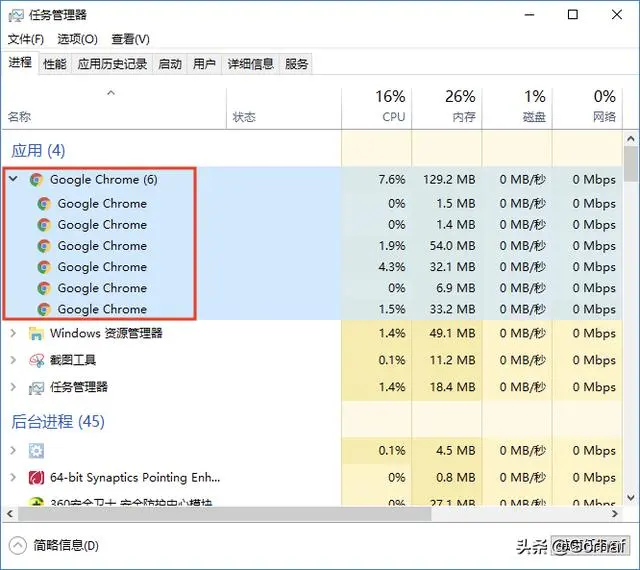
Task: Click the 0.8 MB memory value
Action: pos(456,477)
